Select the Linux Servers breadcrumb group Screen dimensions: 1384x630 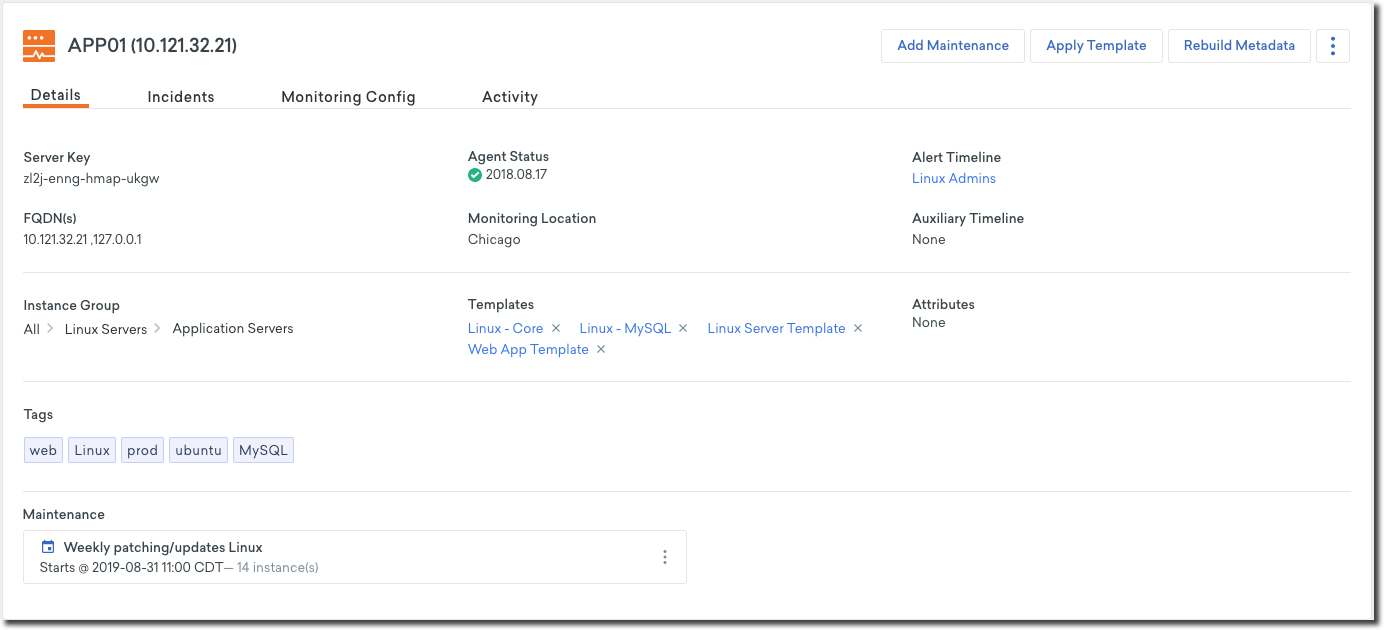click(106, 329)
